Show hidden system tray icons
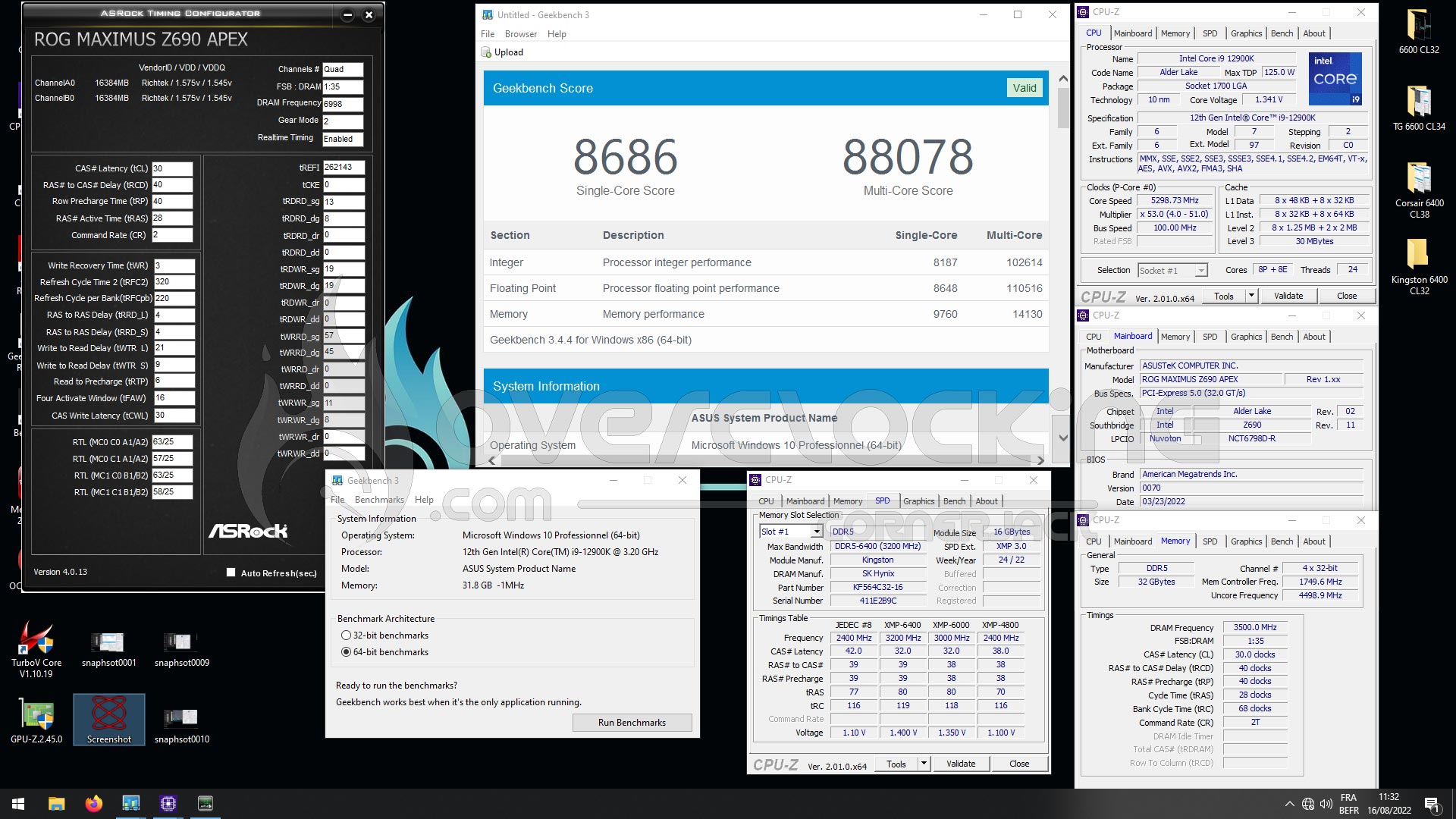Viewport: 1456px width, 819px height. pos(1289,804)
